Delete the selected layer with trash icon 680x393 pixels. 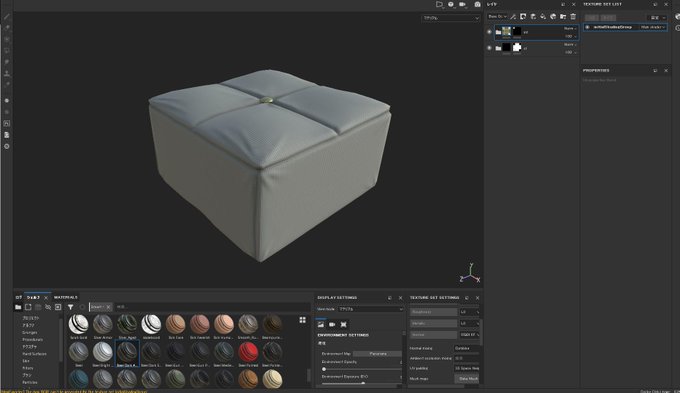[x=573, y=16]
